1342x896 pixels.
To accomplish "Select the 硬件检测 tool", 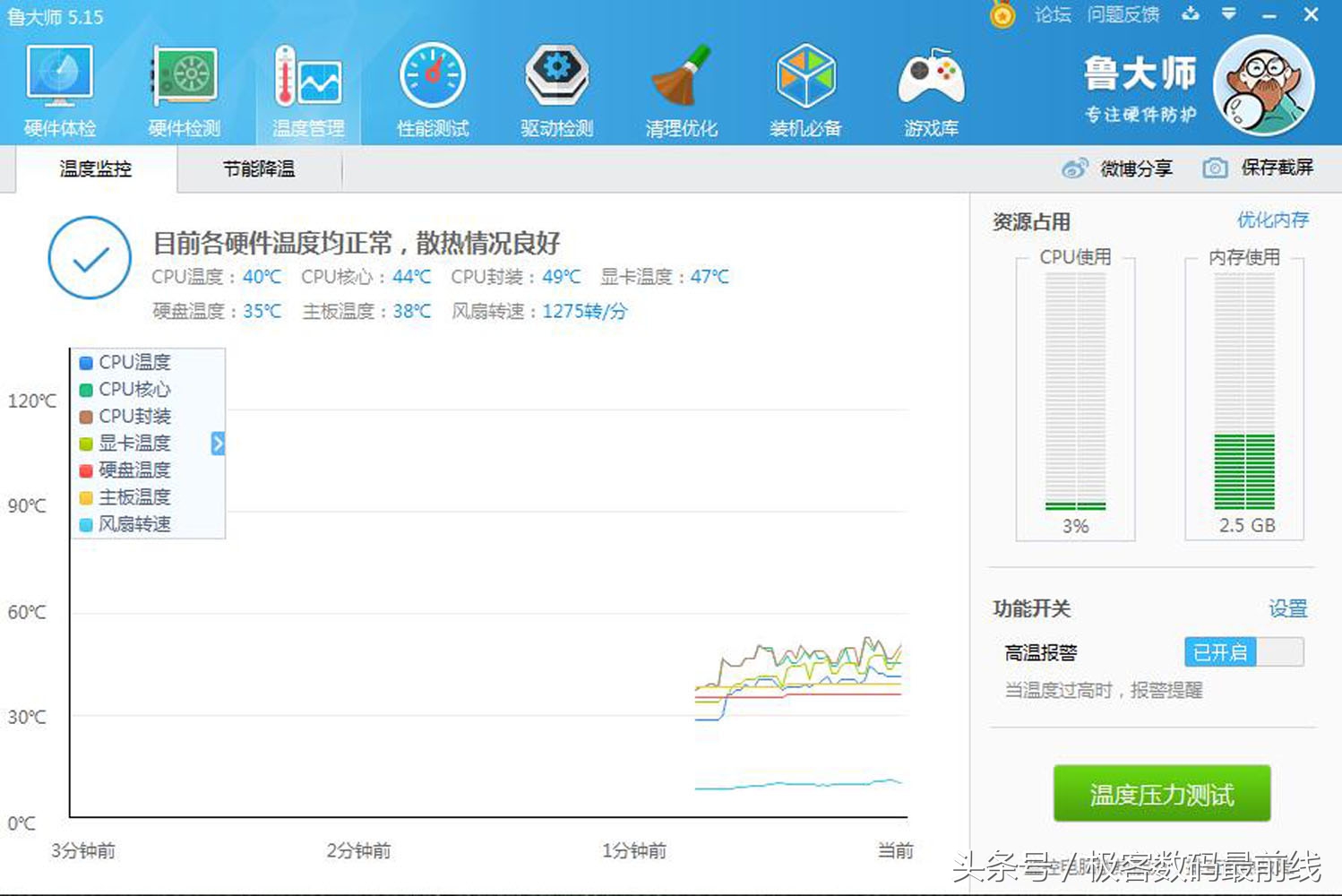I will 182,87.
